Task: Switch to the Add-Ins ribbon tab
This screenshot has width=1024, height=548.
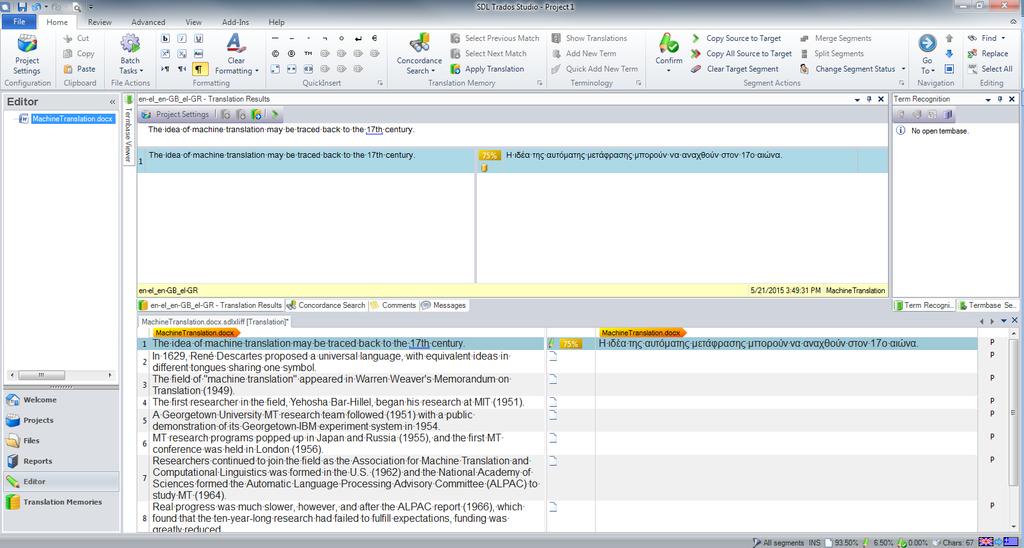Action: tap(235, 22)
